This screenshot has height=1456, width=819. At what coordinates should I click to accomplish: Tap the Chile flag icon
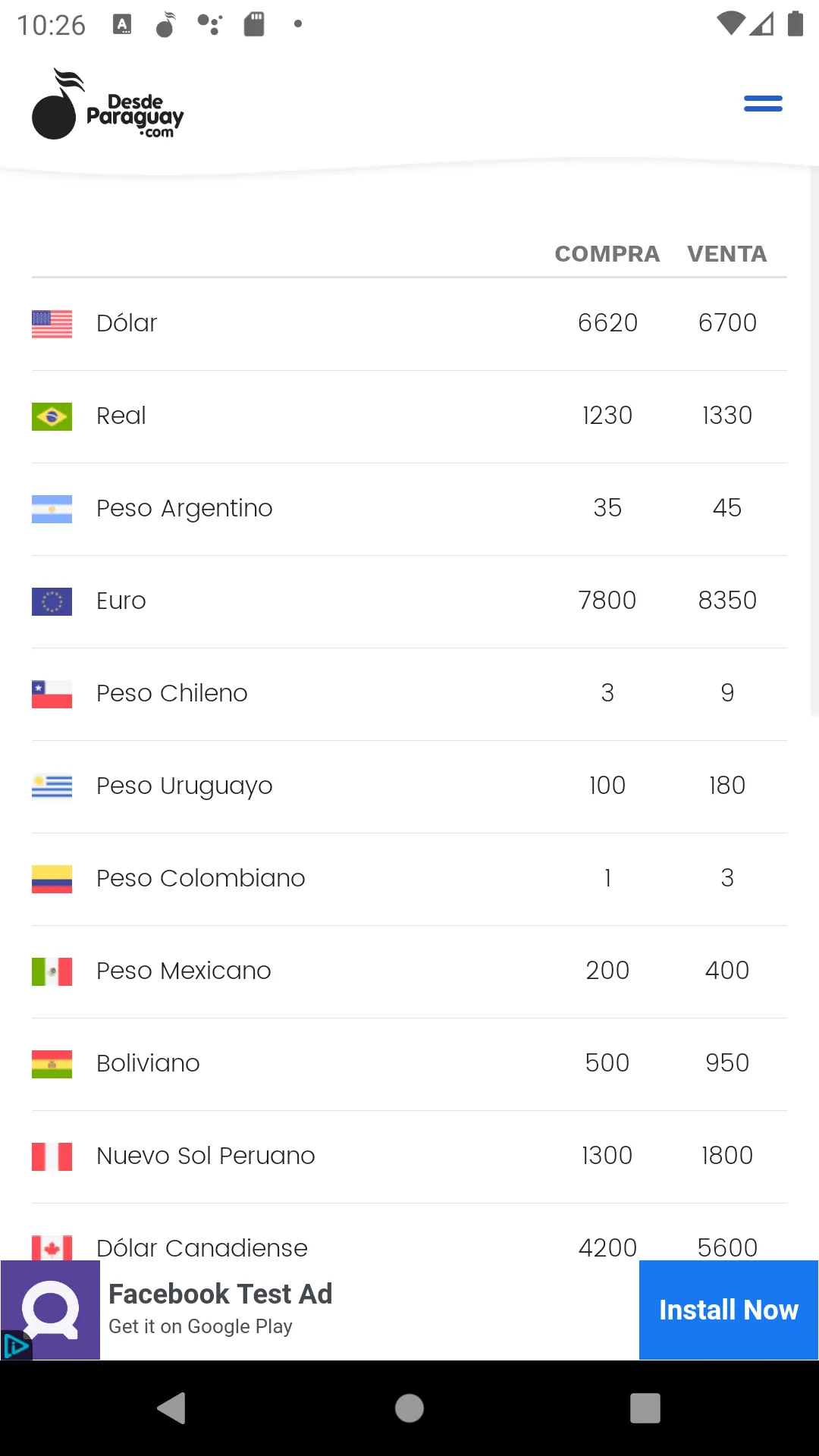52,694
